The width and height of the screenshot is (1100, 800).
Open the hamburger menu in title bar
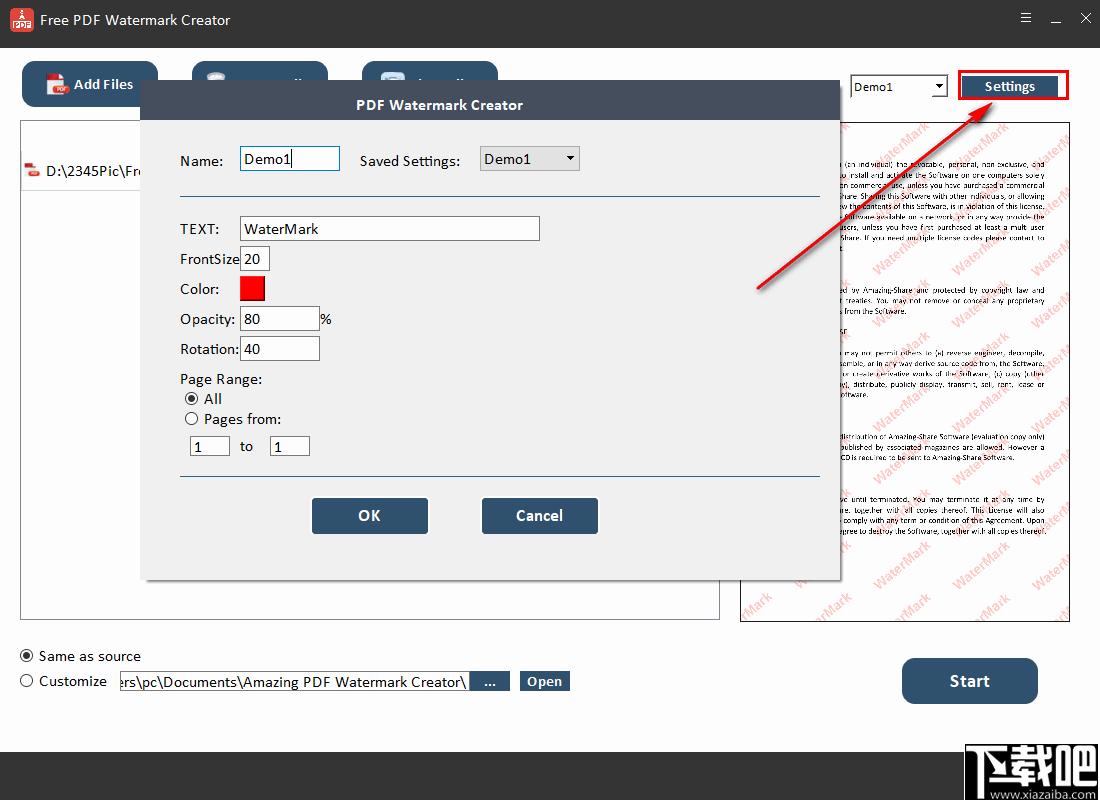pyautogui.click(x=1026, y=18)
